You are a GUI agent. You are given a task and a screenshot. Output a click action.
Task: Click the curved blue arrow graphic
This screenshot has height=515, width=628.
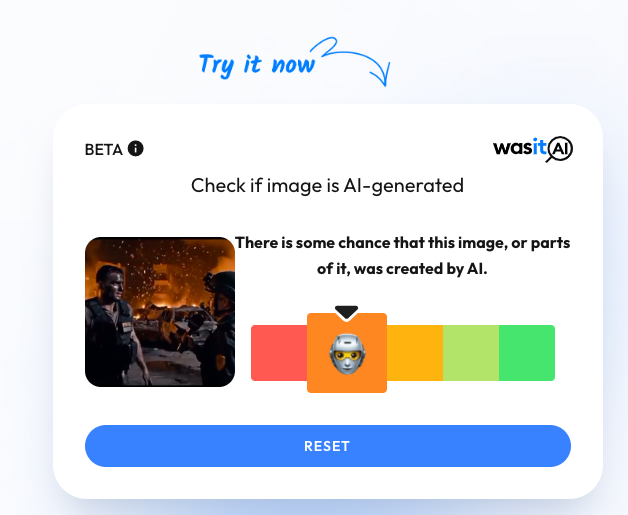coord(352,61)
